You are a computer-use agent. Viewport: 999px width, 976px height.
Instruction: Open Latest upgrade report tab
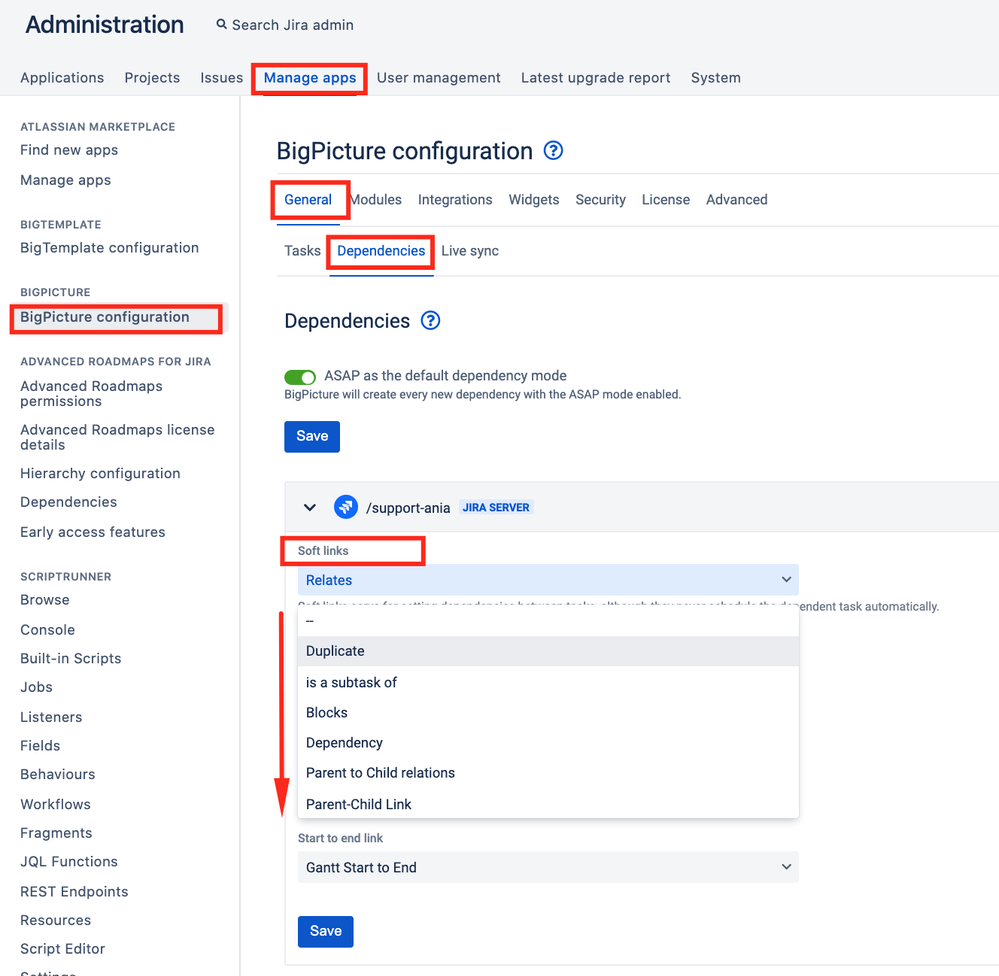tap(596, 78)
